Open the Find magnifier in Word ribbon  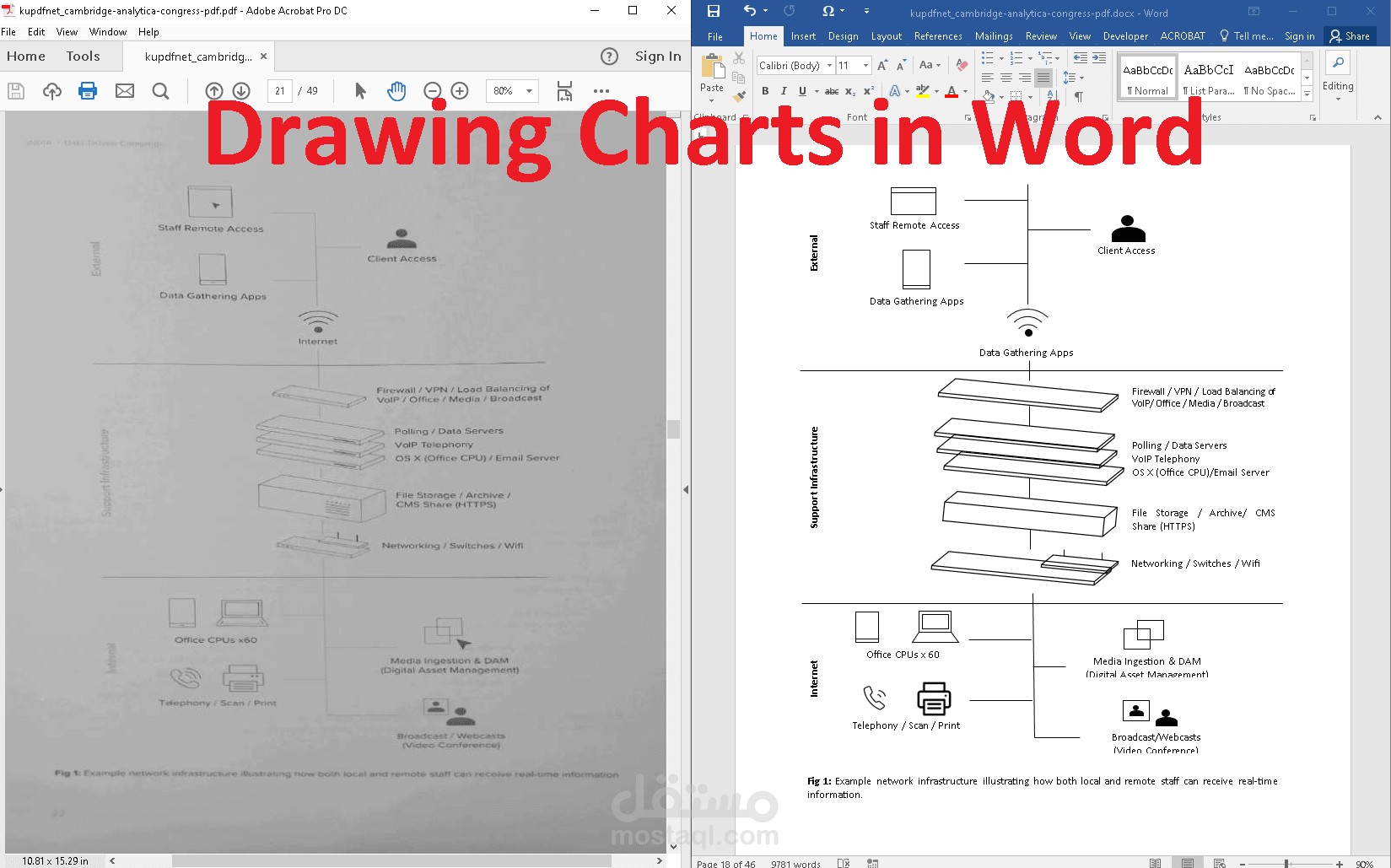click(x=1338, y=63)
